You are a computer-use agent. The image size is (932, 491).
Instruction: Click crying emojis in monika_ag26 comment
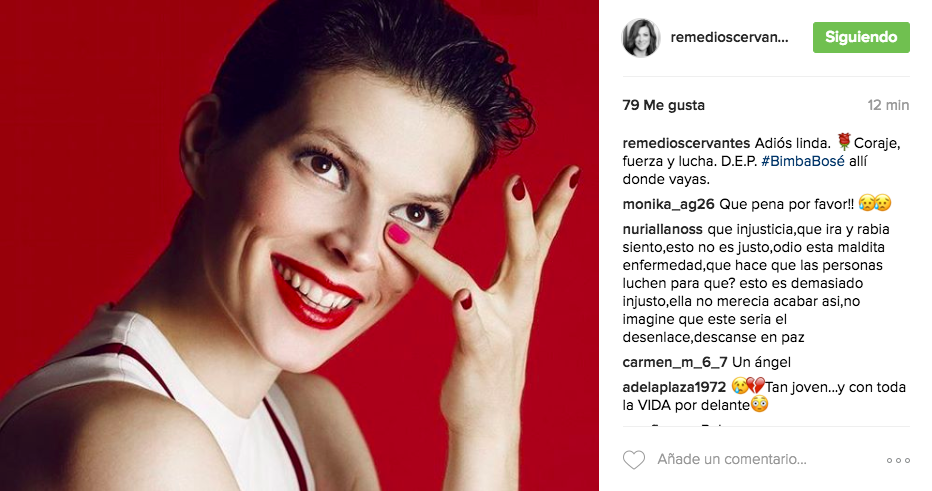click(875, 204)
